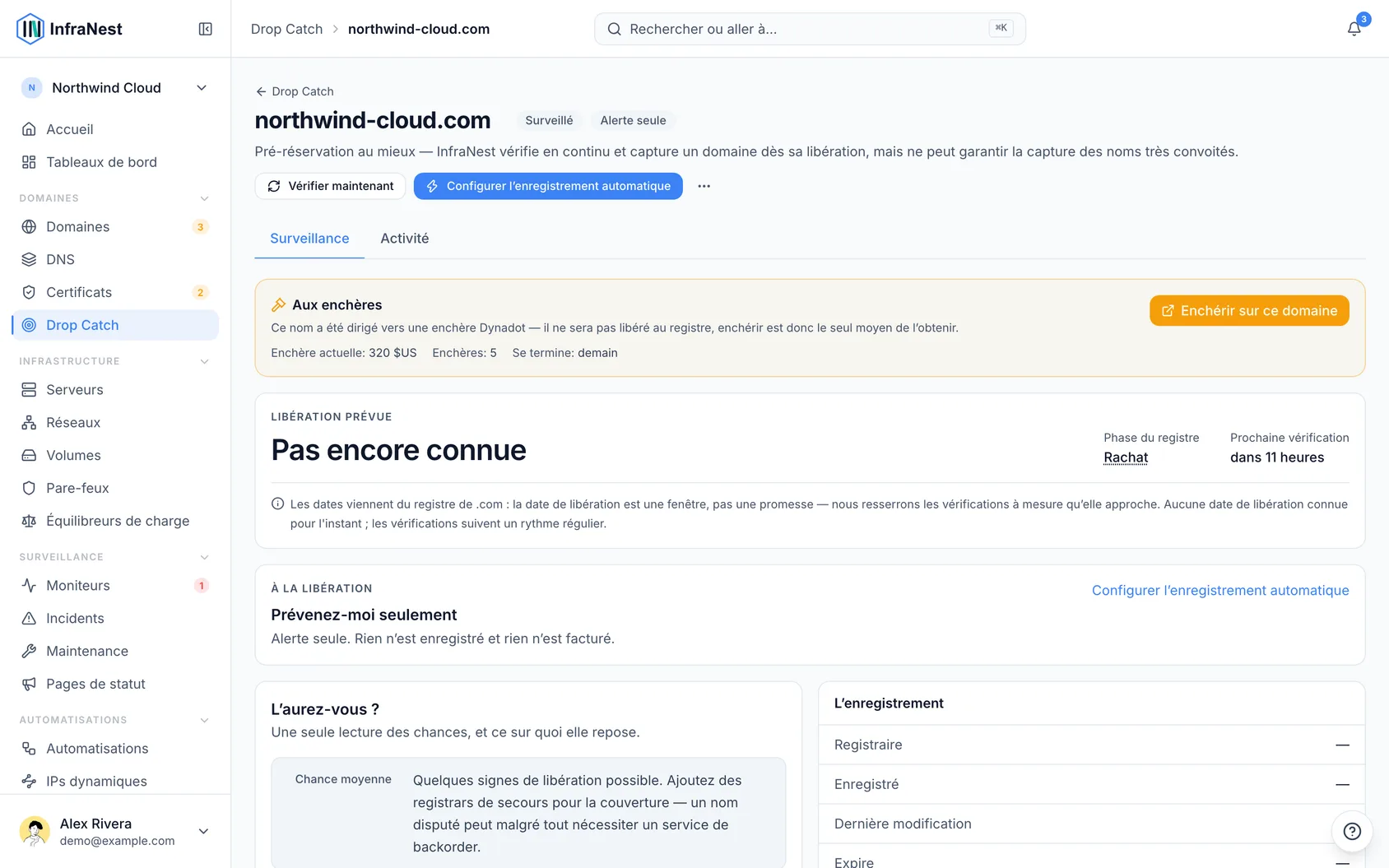
Task: Open Alex Rivera account menu
Action: [115, 831]
